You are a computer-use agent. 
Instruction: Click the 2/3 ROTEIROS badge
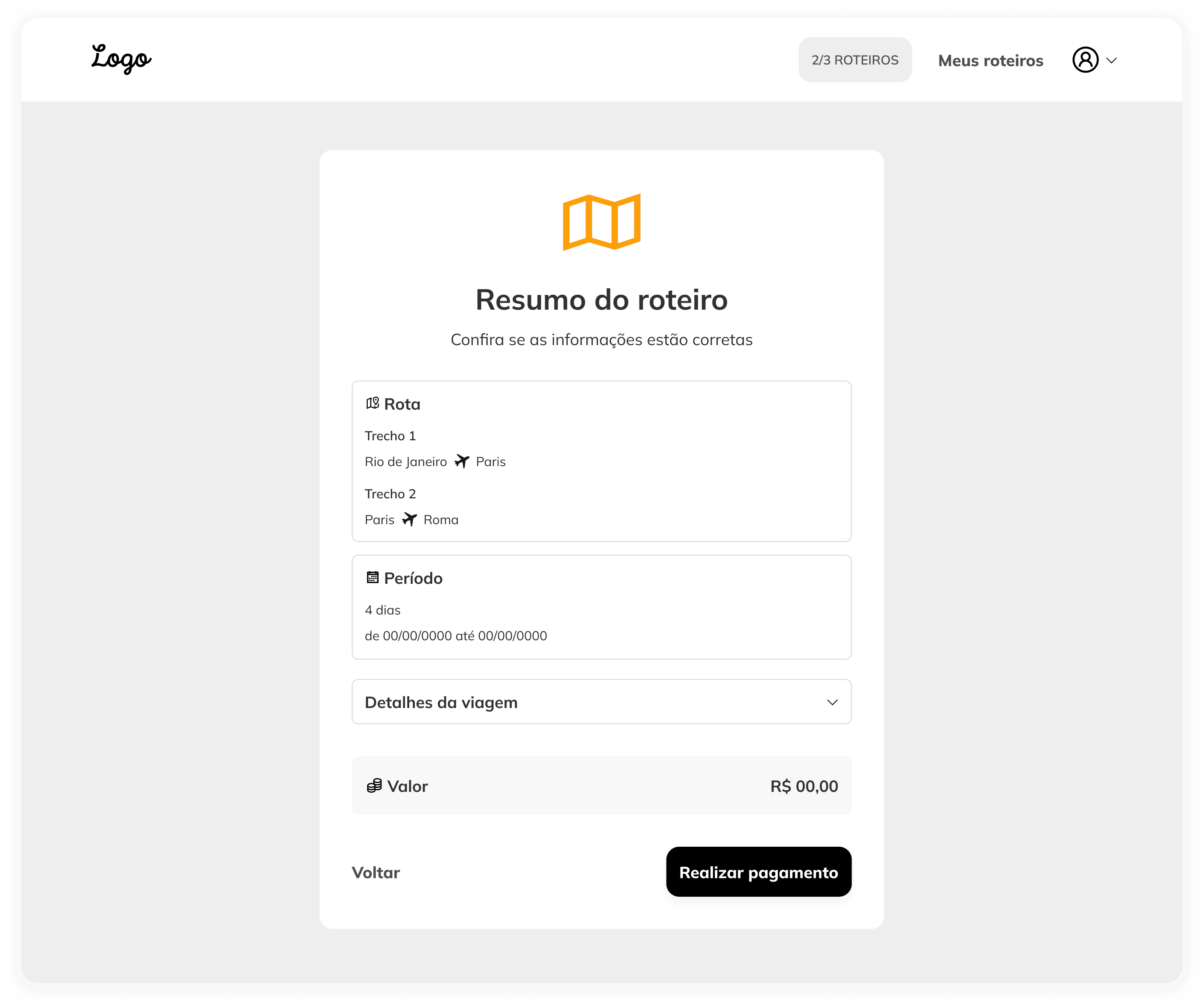pos(854,60)
